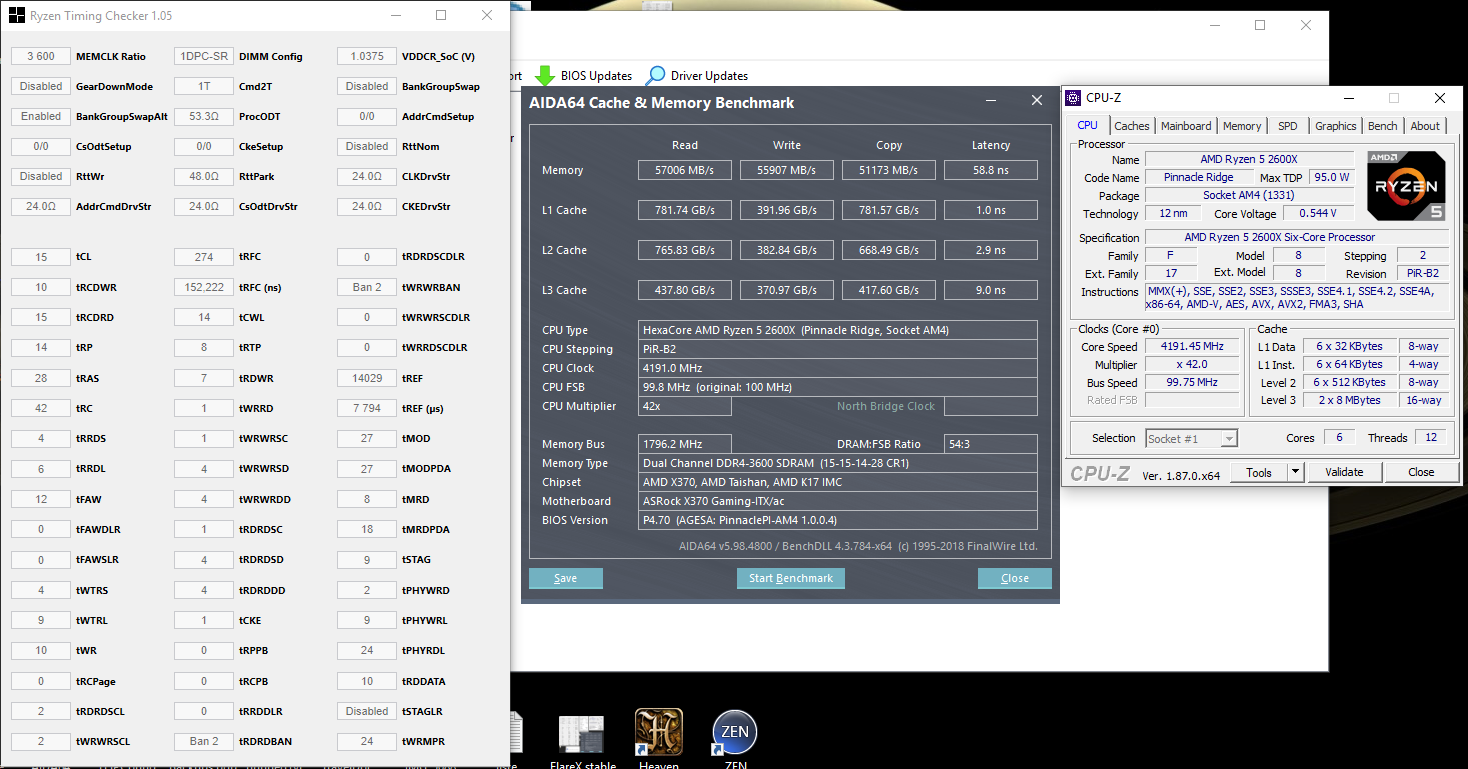Click the ProcODT 53.3Ω field
The height and width of the screenshot is (769, 1468).
[x=203, y=116]
